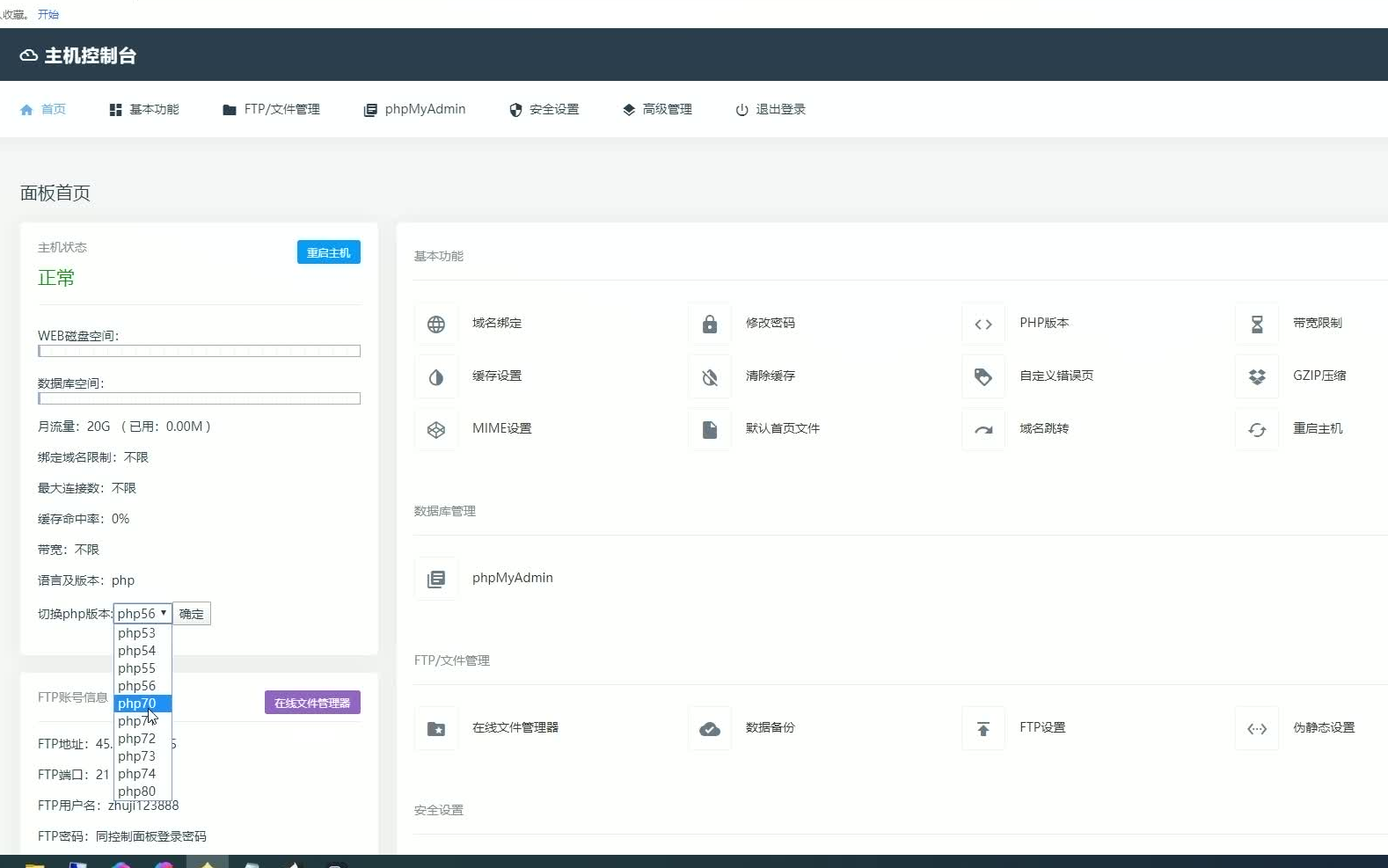The height and width of the screenshot is (868, 1388).
Task: Open 基本功能 navigation menu
Action: coord(144,109)
